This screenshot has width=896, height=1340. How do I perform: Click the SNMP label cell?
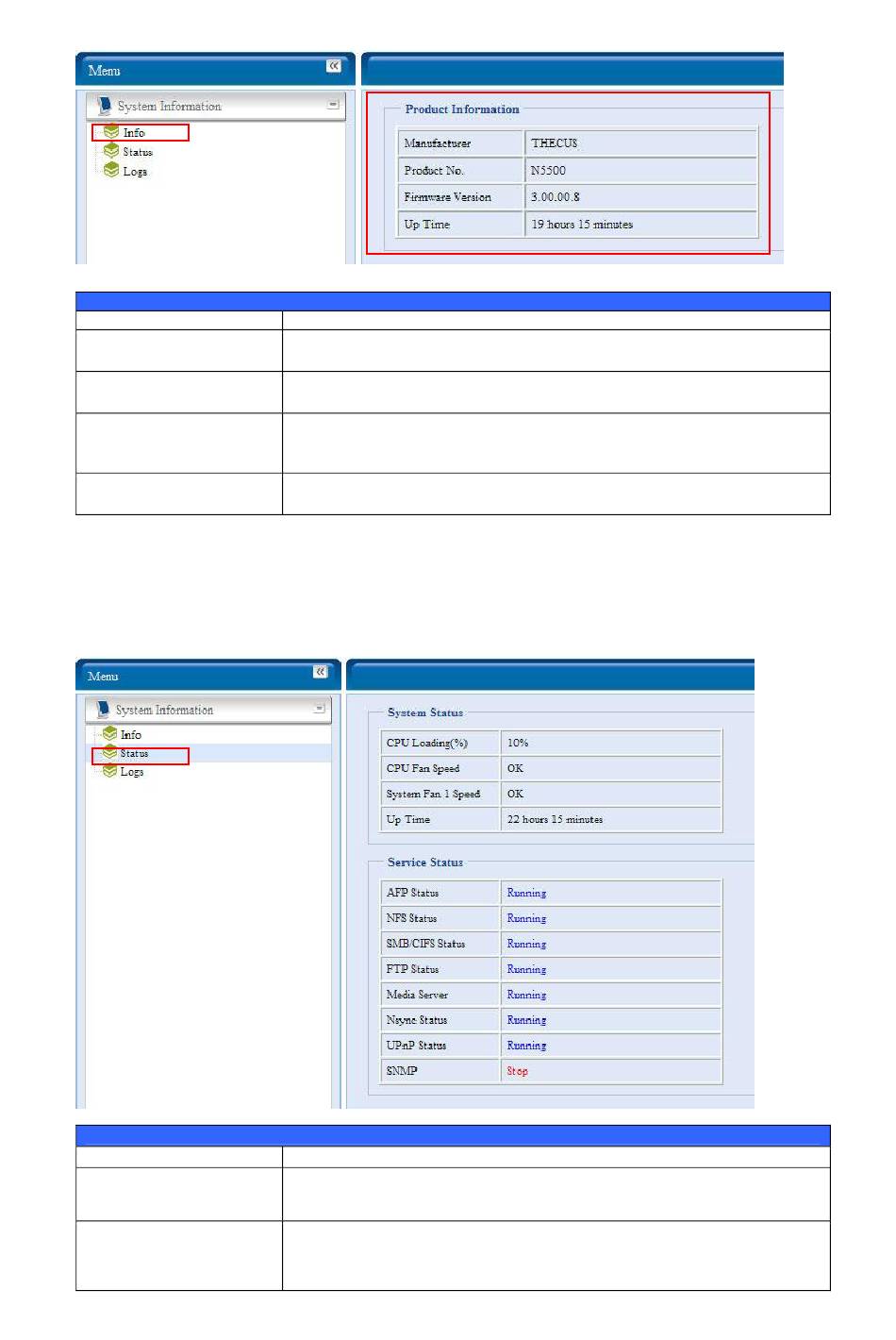(440, 1071)
